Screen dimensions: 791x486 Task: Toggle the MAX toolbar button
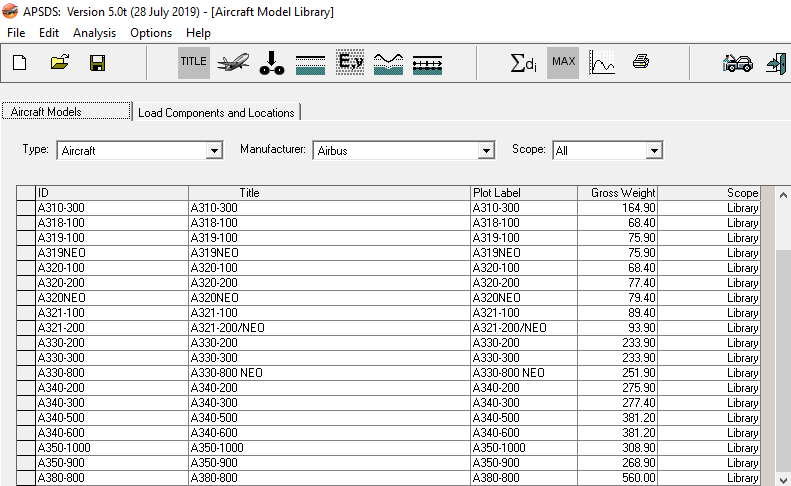(x=563, y=63)
